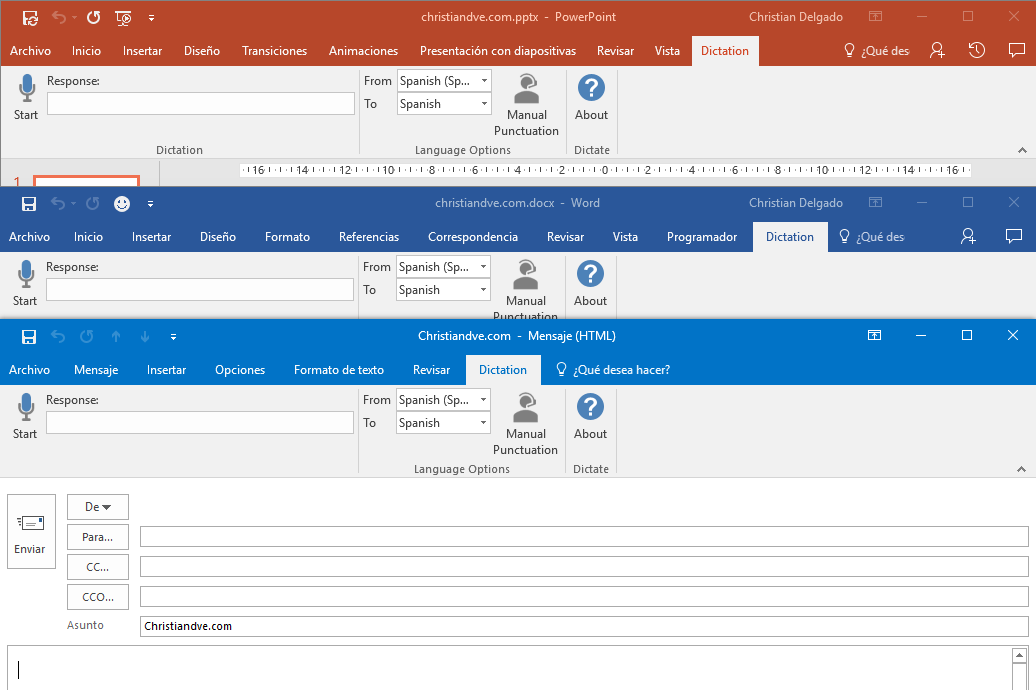
Task: Click the Response field in Outlook message
Action: click(200, 422)
